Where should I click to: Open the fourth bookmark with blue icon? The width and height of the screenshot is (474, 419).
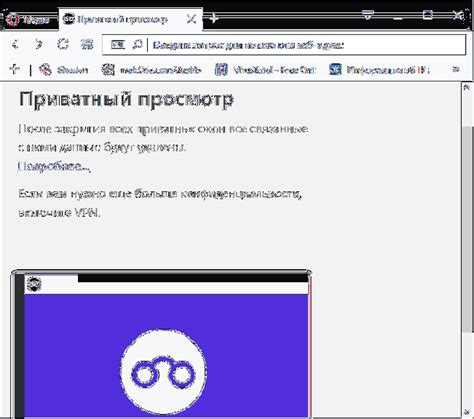pyautogui.click(x=379, y=70)
